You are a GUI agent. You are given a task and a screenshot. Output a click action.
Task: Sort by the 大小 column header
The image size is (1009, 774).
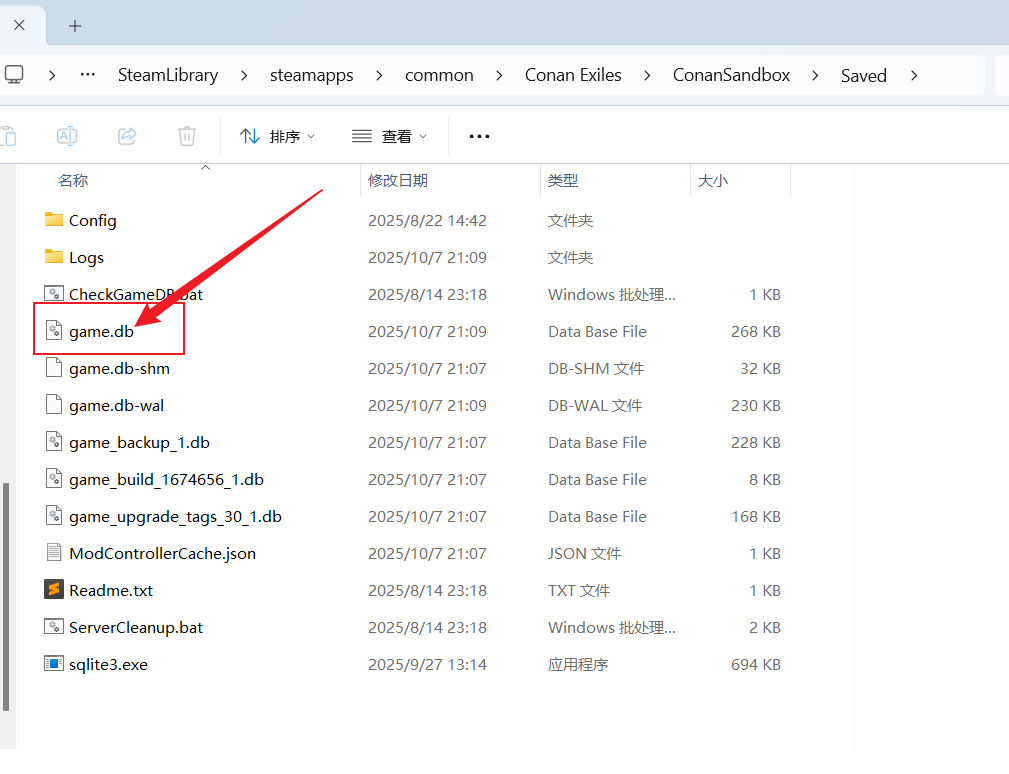[712, 180]
